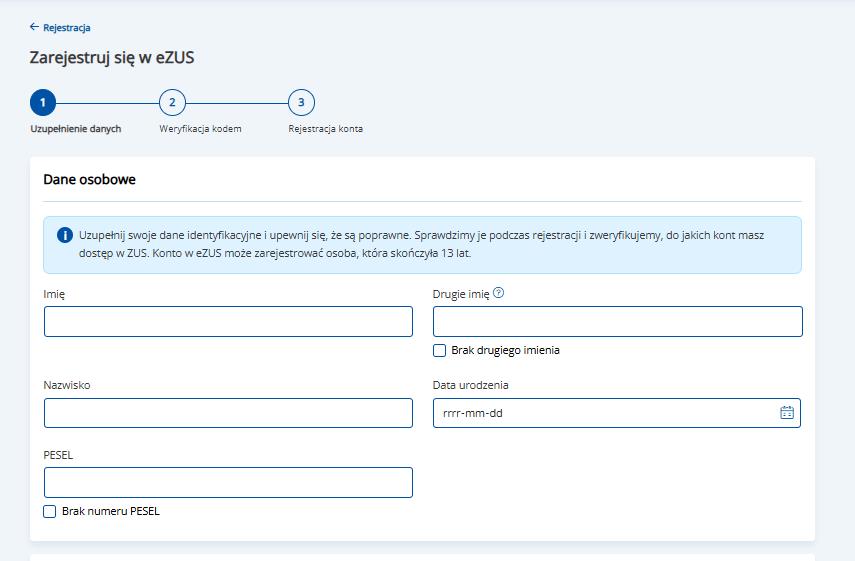Focus the PESEL input field

tap(228, 482)
